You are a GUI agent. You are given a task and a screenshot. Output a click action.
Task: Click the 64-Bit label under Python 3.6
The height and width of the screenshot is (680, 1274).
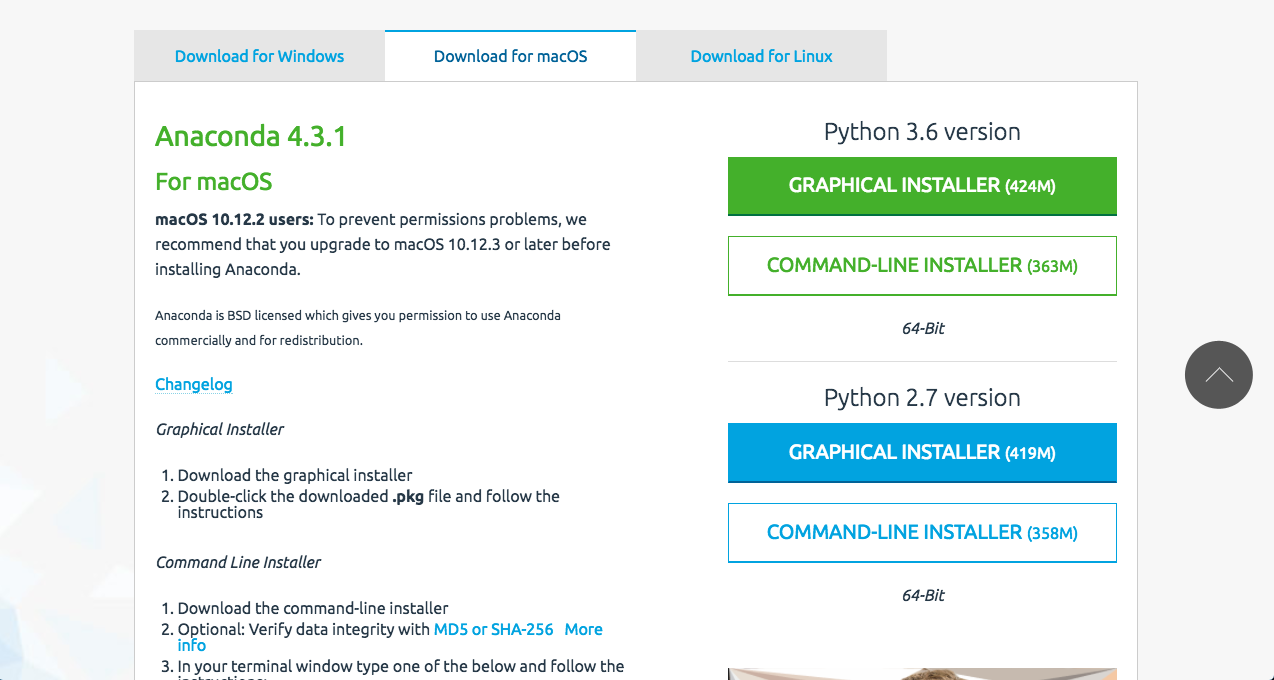921,328
